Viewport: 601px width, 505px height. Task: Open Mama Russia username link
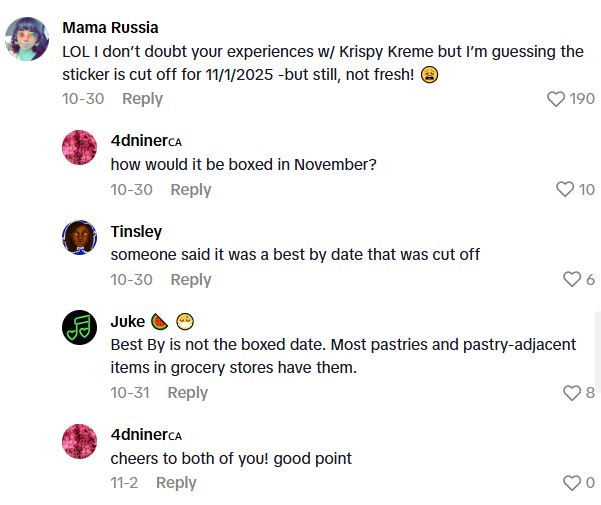click(x=110, y=27)
